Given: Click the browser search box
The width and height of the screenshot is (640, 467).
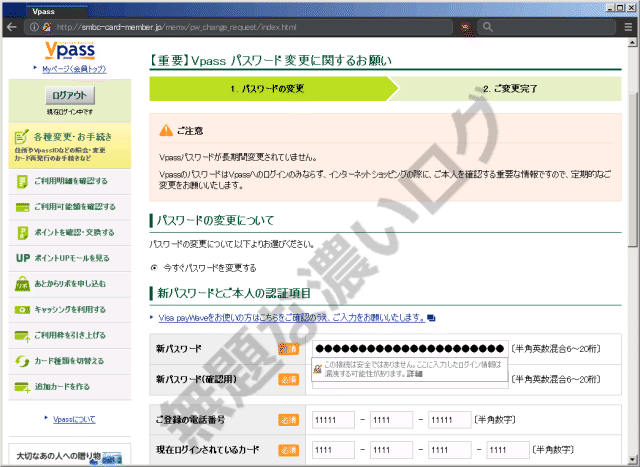Looking at the screenshot, I should click(x=547, y=27).
